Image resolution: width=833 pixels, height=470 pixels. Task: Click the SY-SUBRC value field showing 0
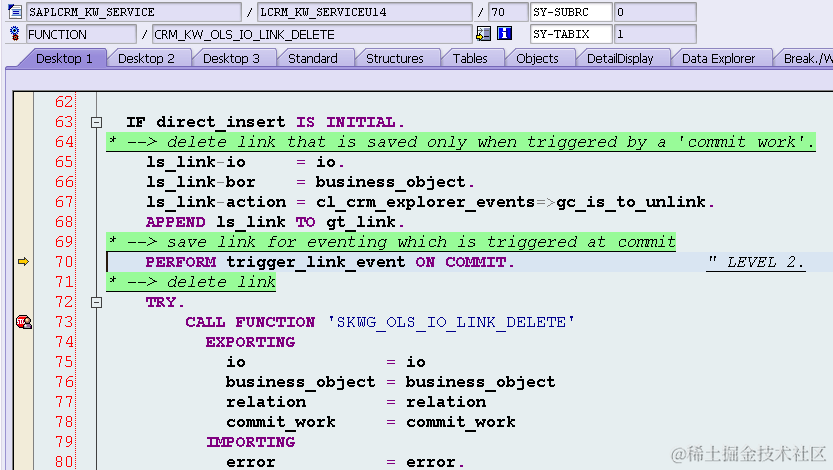click(655, 12)
